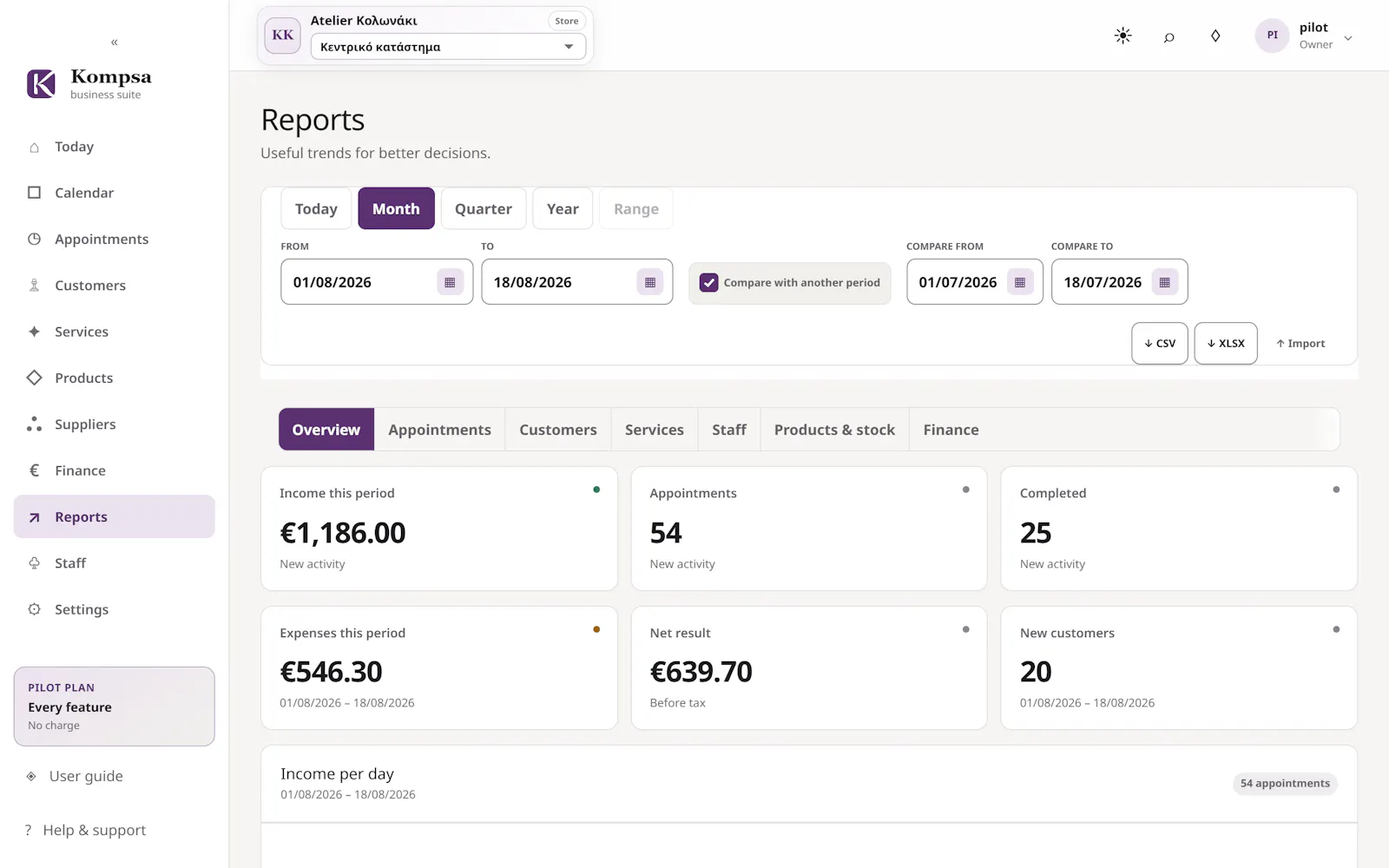Viewport: 1389px width, 868px height.
Task: Open Calendar in the sidebar
Action: click(x=114, y=193)
